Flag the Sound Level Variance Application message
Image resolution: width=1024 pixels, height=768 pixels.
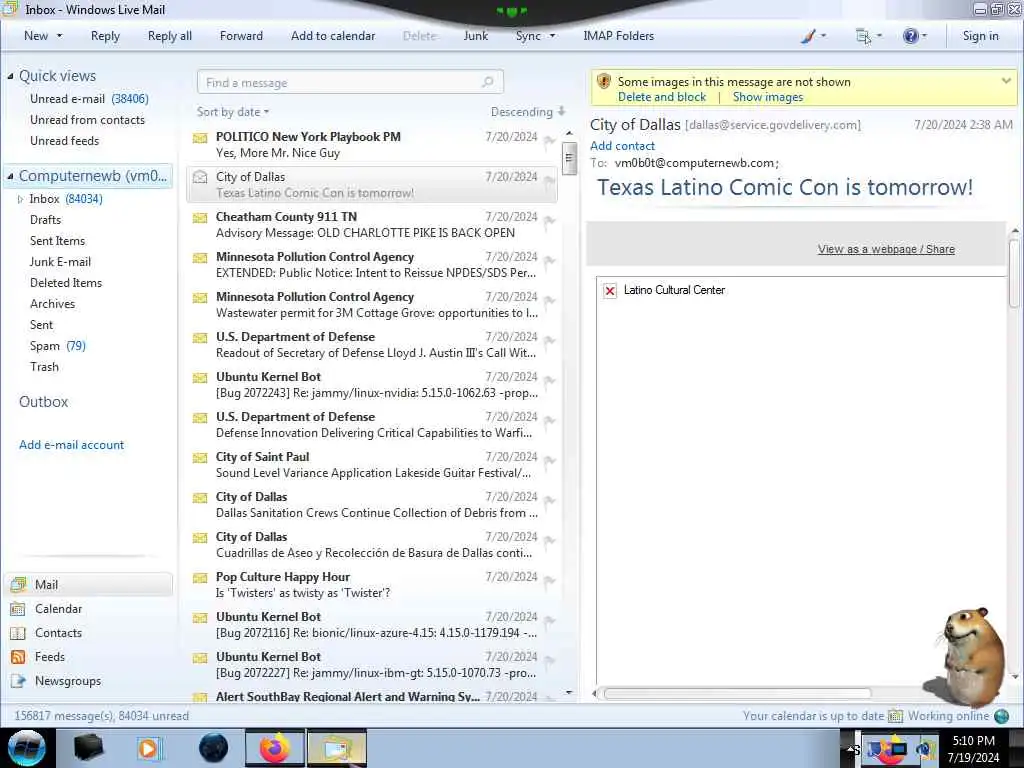point(549,460)
